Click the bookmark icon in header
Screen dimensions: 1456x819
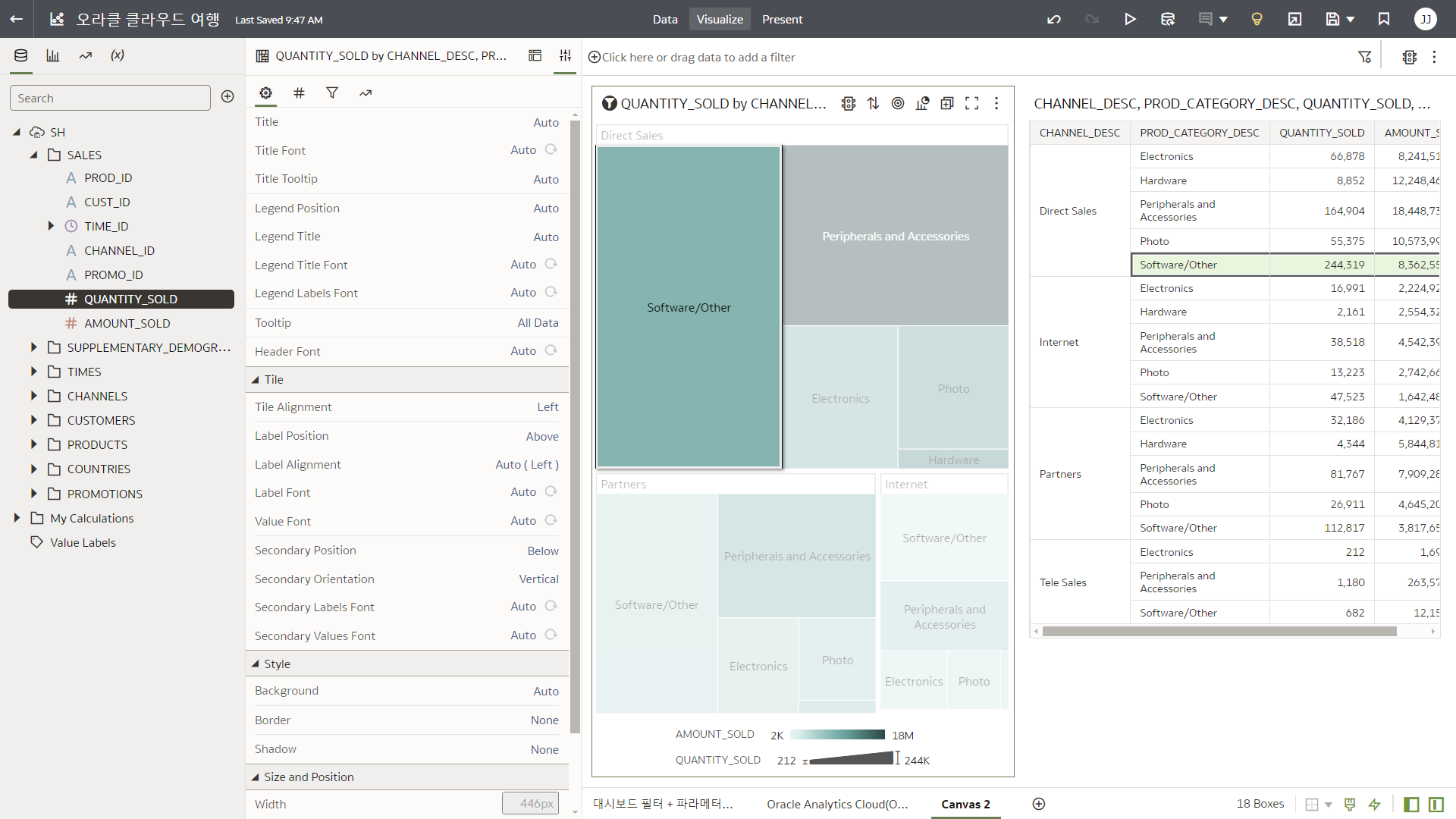[1384, 19]
